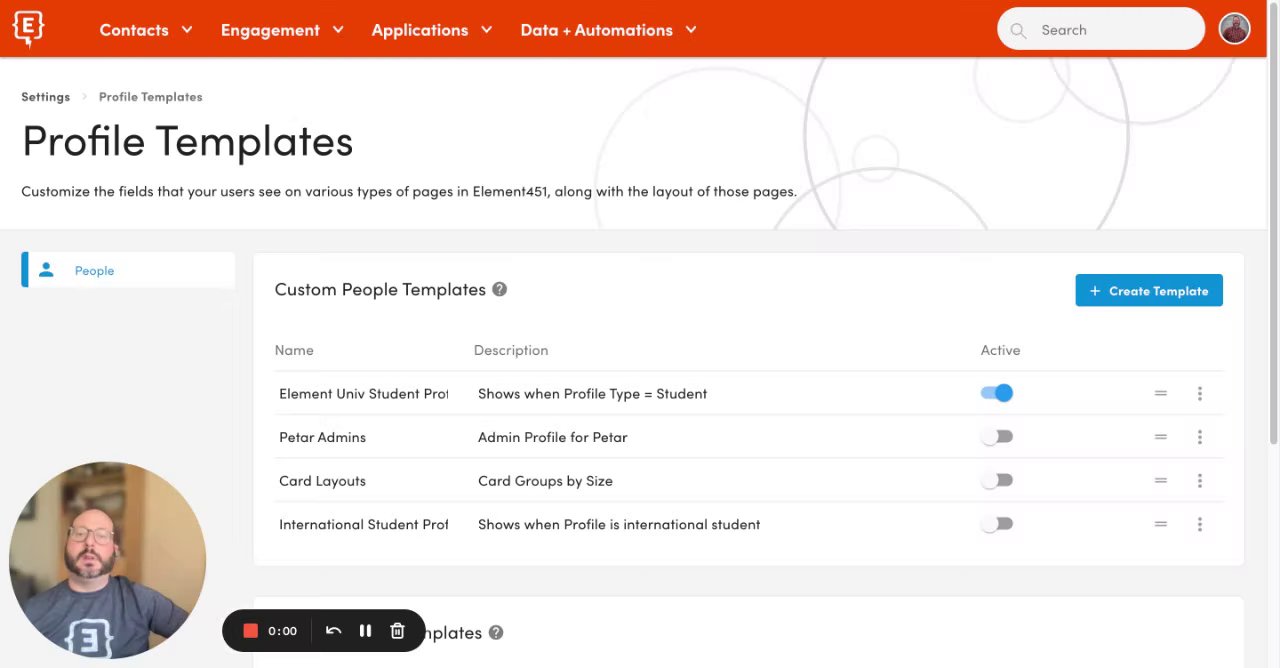Open more options for International Student row
The image size is (1280, 668).
(1199, 524)
